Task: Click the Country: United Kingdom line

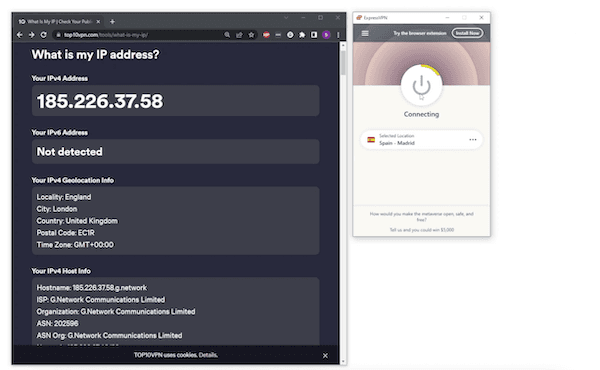Action: [77, 221]
